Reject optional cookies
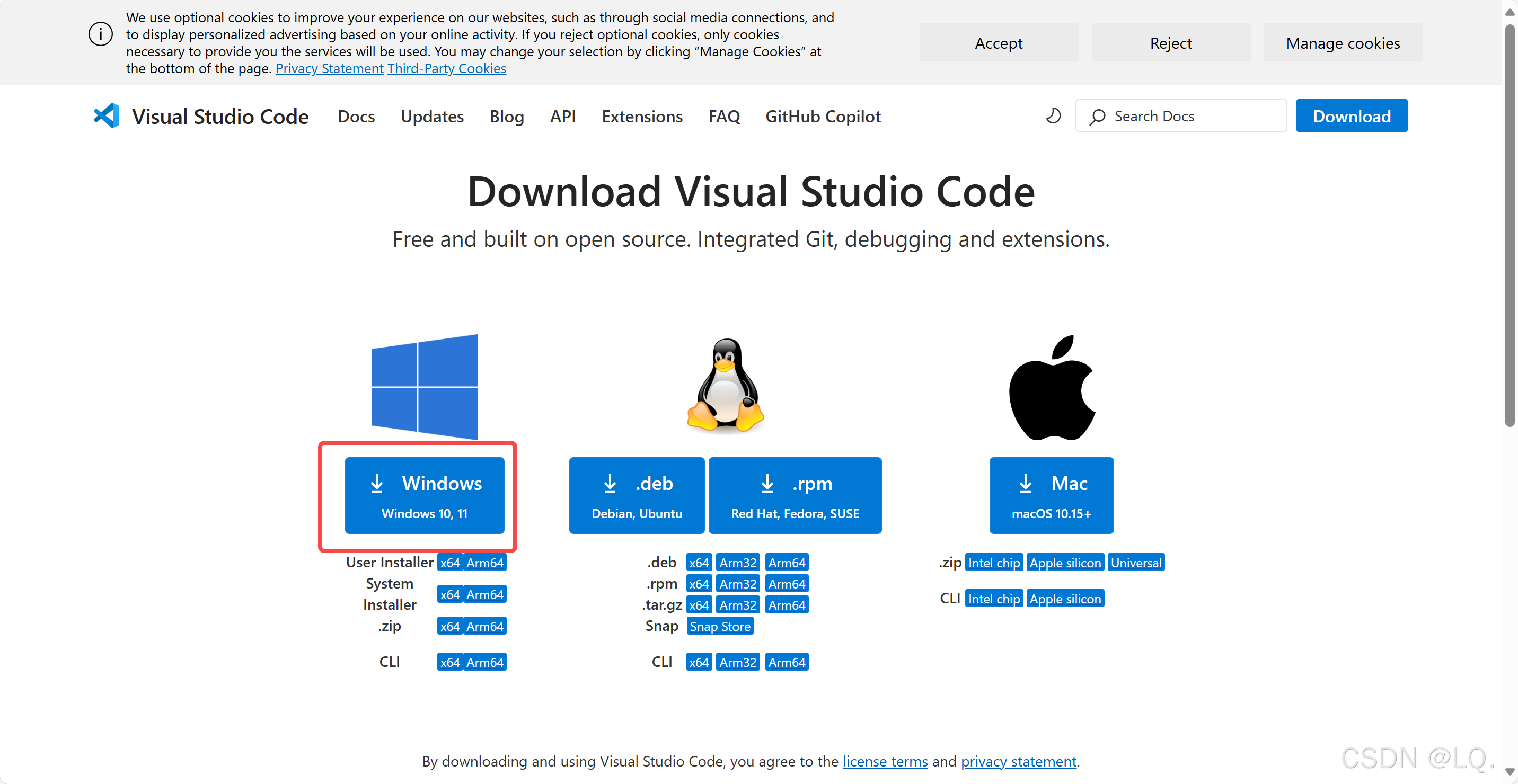The width and height of the screenshot is (1518, 784). (x=1170, y=43)
